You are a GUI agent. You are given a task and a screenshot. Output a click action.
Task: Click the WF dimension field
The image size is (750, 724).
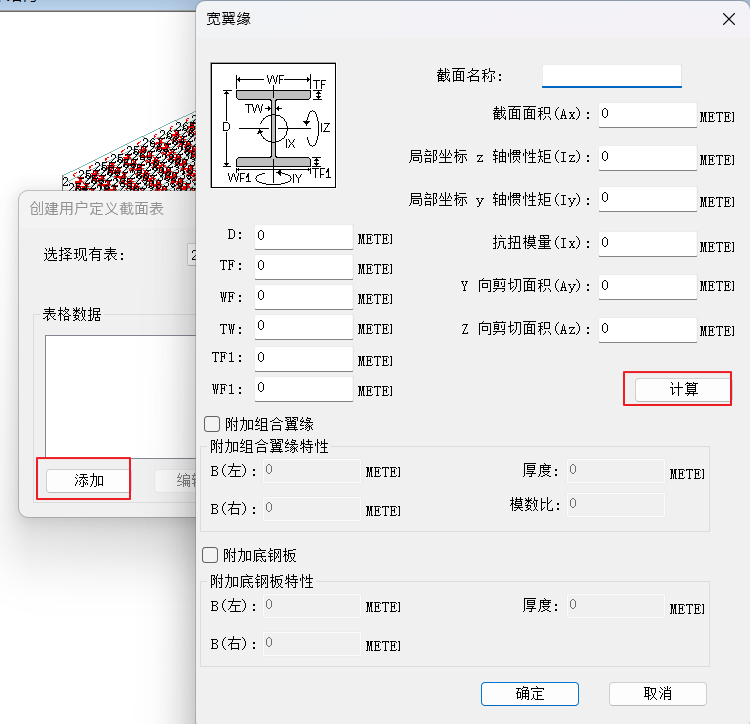[304, 297]
